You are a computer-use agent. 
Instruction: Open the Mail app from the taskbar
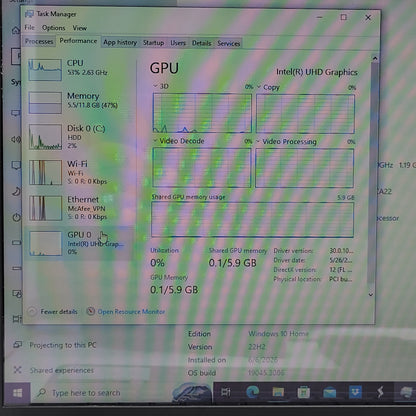[x=329, y=392]
